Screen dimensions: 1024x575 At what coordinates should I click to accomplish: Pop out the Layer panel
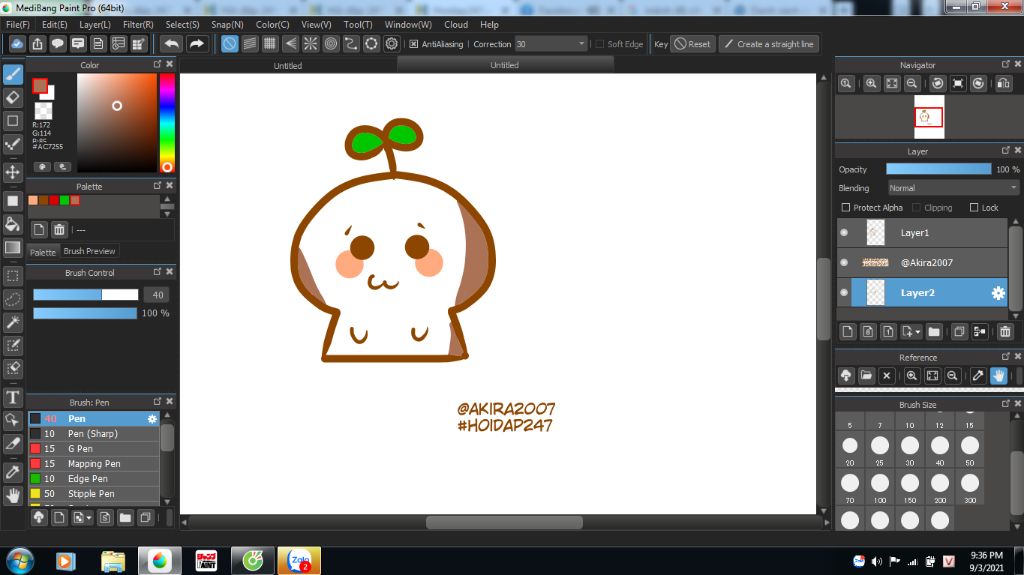(x=1005, y=150)
